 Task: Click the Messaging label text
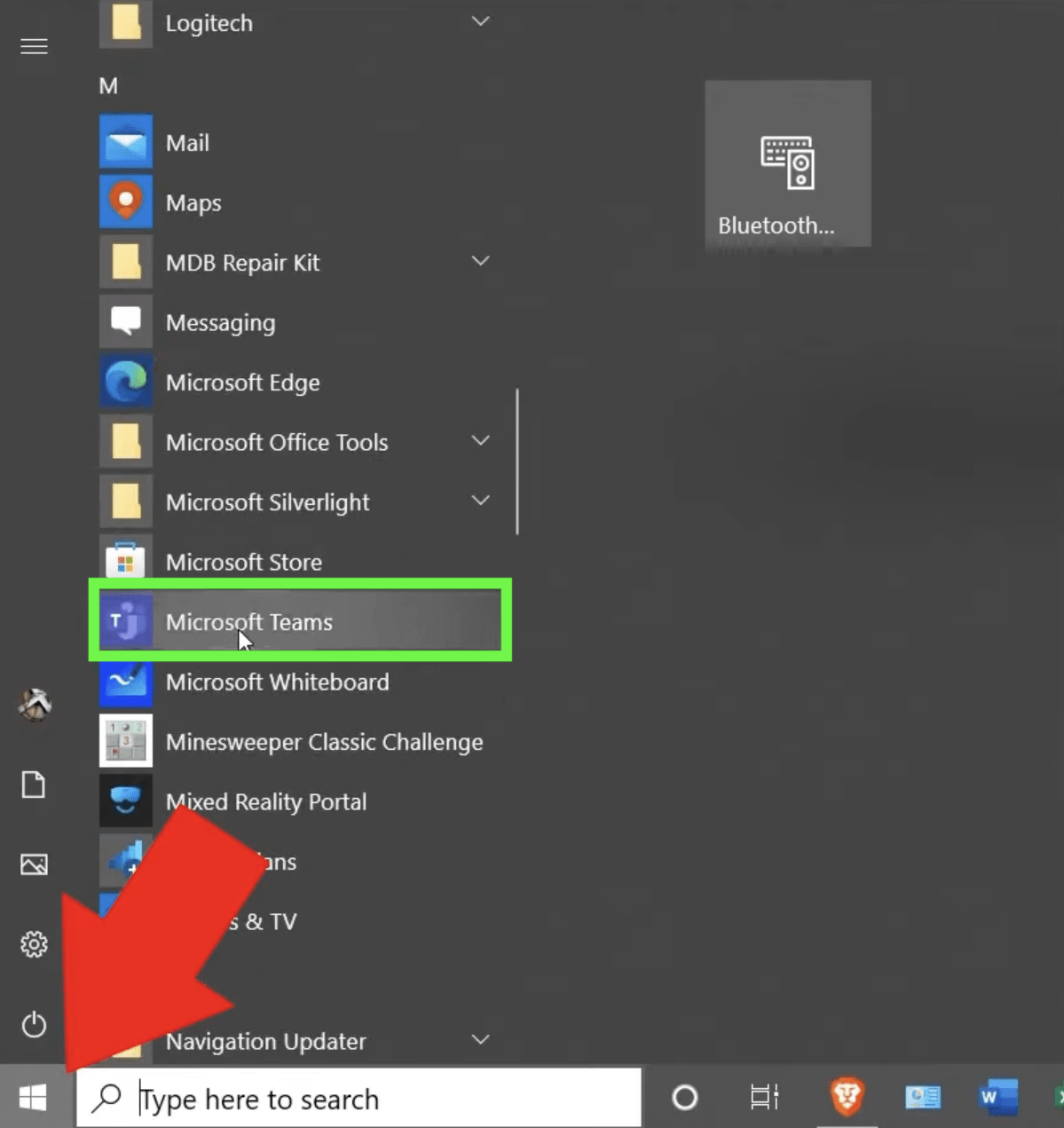coord(220,323)
